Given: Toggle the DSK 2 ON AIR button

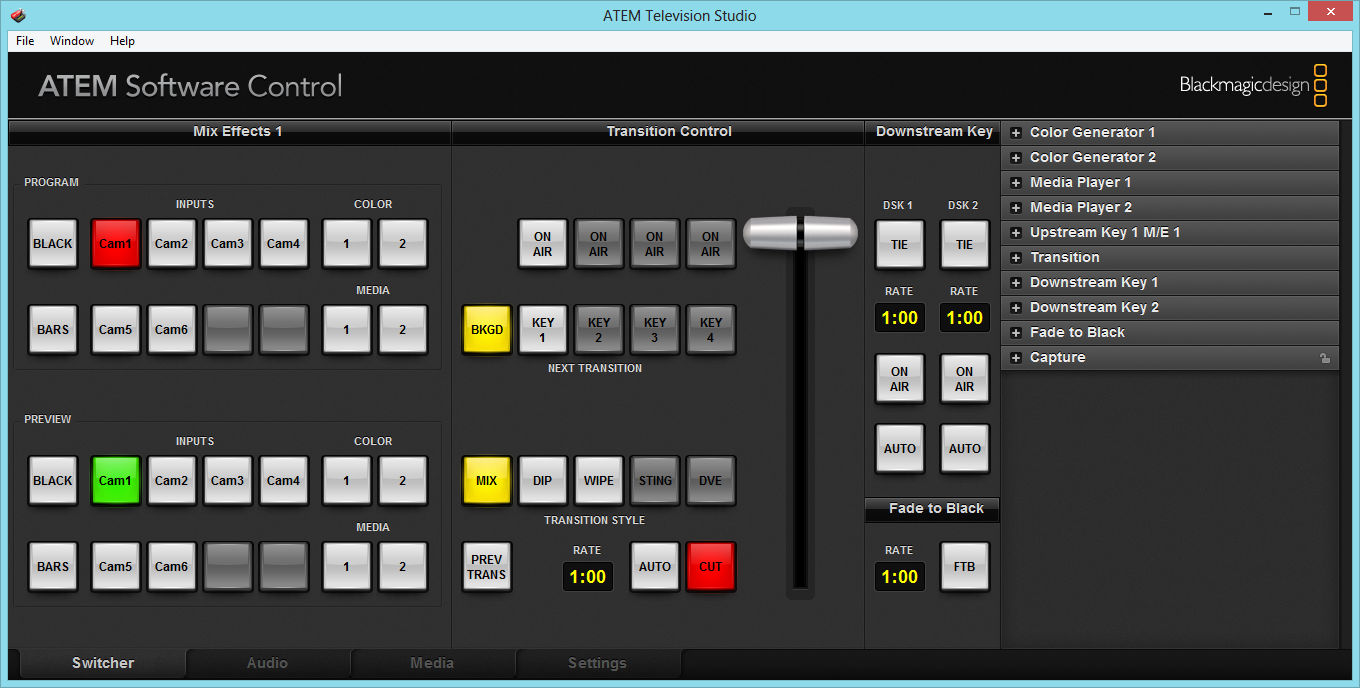Looking at the screenshot, I should coord(964,378).
